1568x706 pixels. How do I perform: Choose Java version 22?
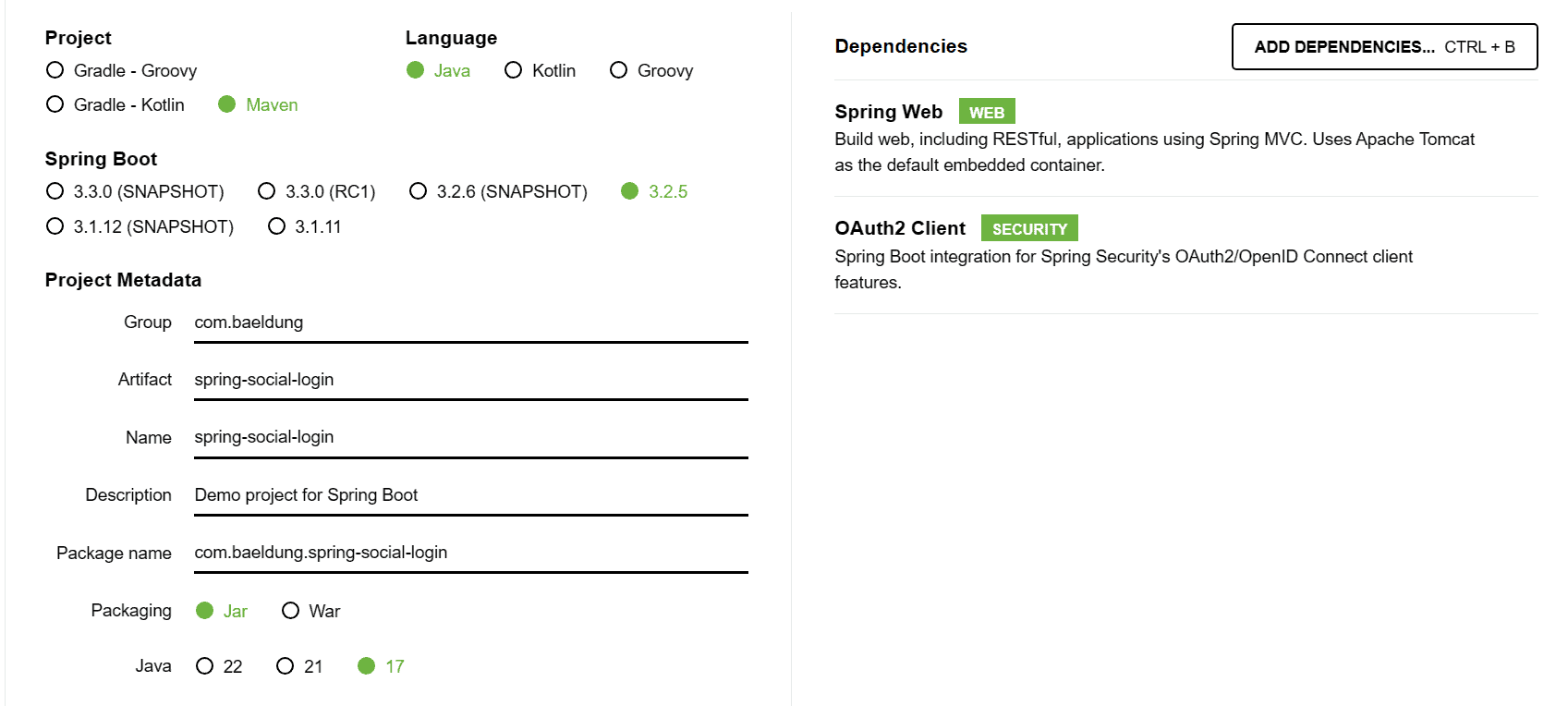pos(205,666)
